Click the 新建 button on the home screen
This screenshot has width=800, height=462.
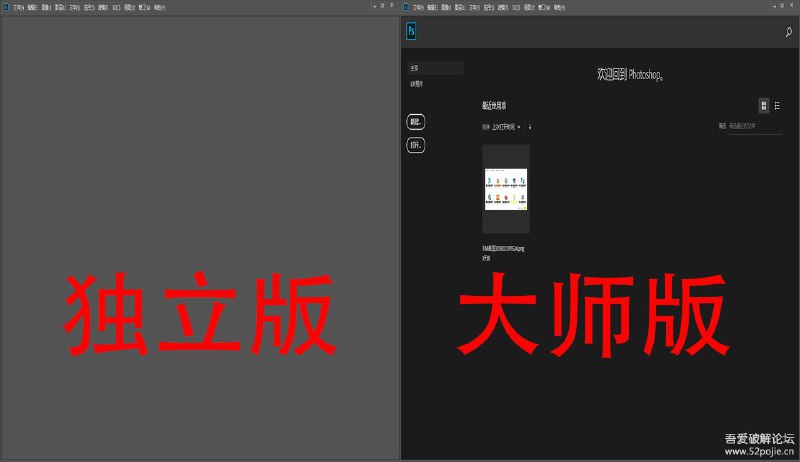416,122
